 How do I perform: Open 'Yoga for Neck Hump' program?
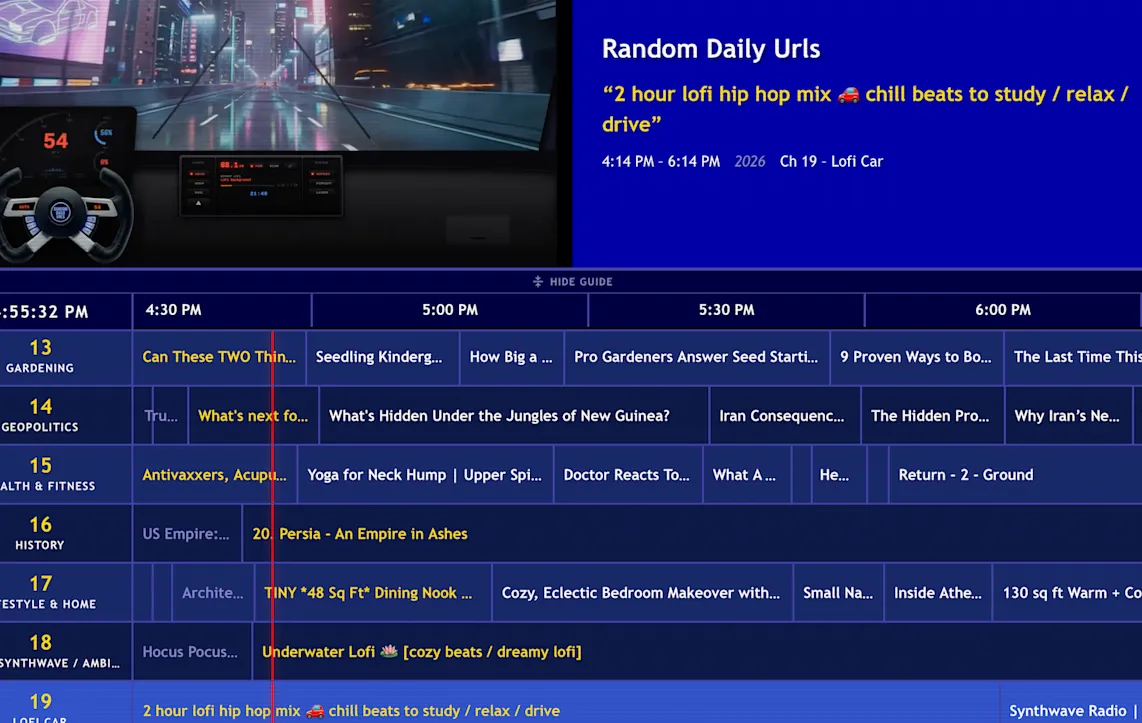point(425,475)
